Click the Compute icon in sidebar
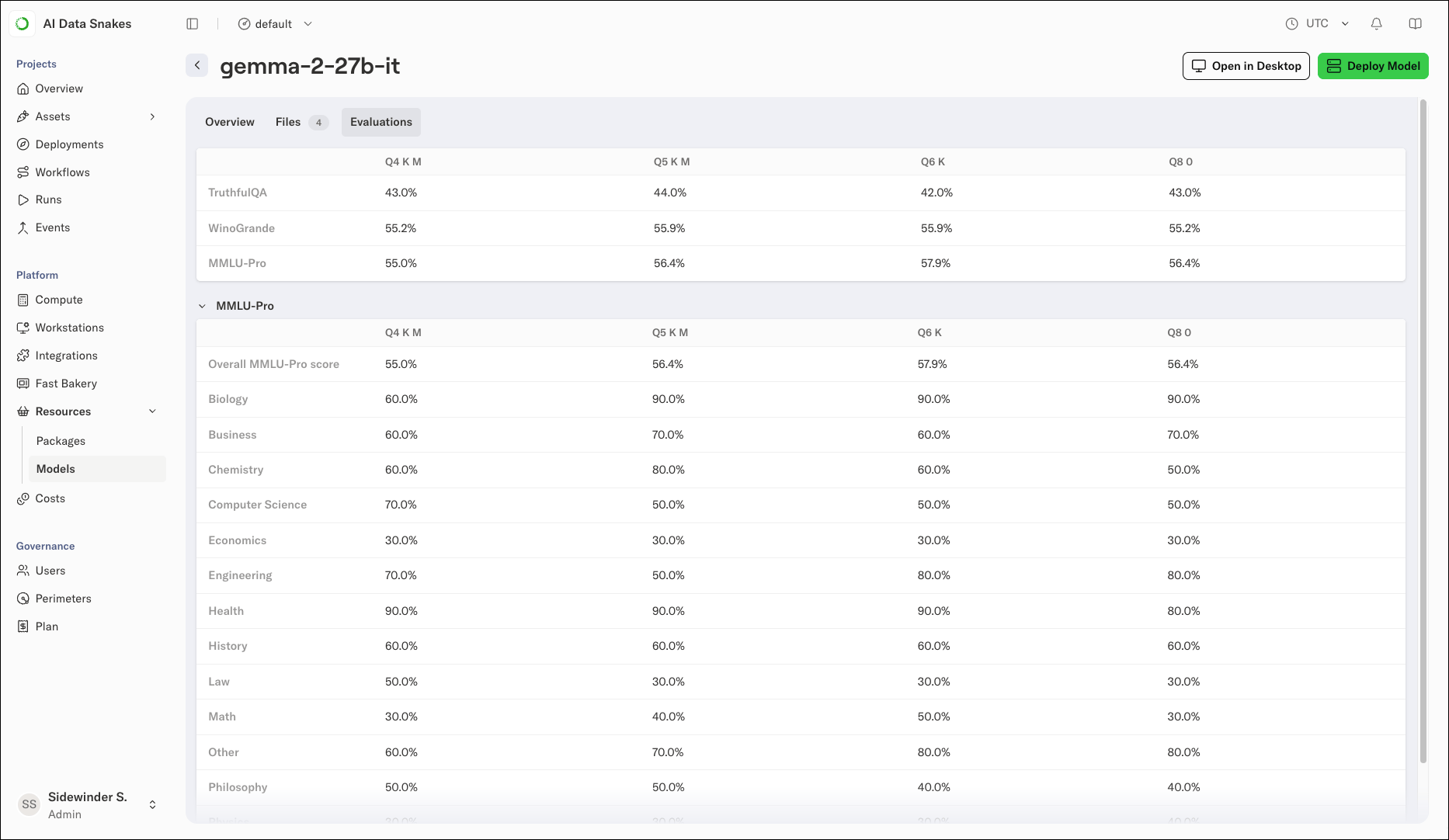Viewport: 1449px width, 840px height. coord(23,300)
